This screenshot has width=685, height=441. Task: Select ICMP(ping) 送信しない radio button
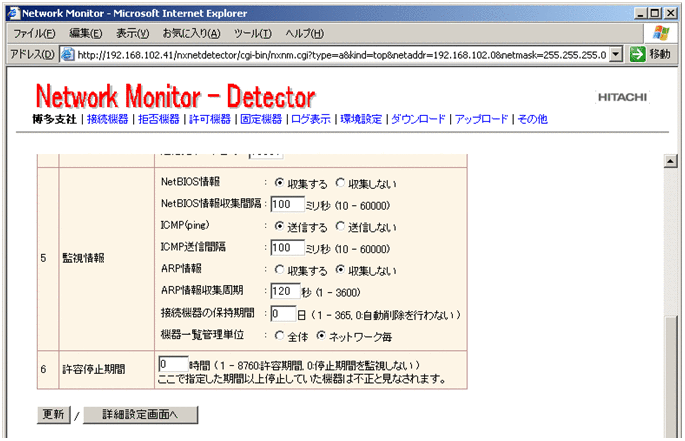[340, 226]
